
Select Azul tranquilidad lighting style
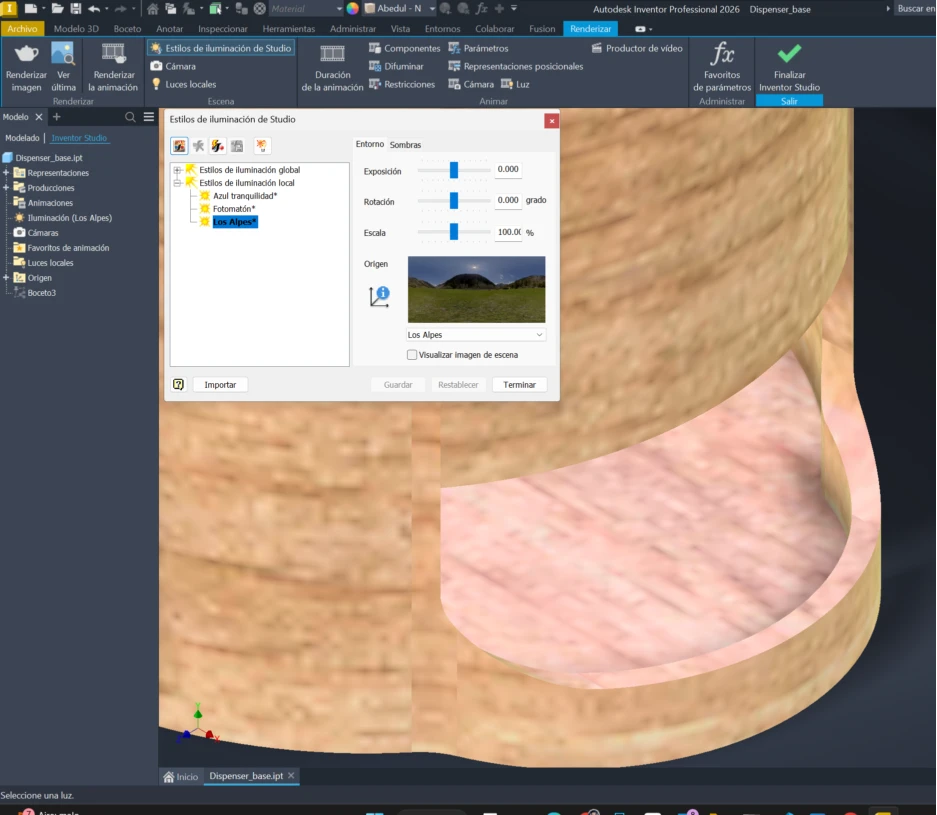click(x=245, y=196)
